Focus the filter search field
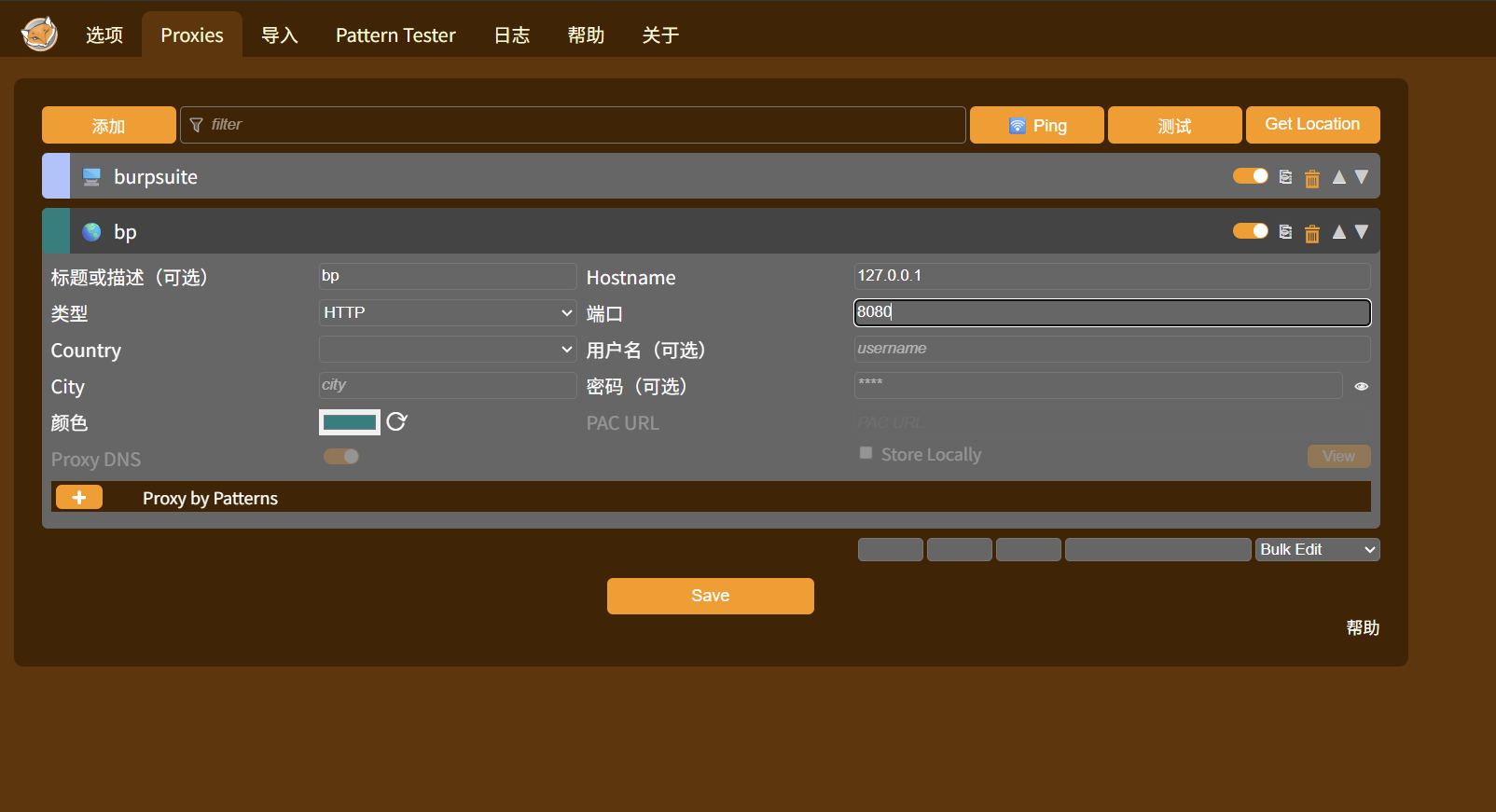 click(573, 125)
